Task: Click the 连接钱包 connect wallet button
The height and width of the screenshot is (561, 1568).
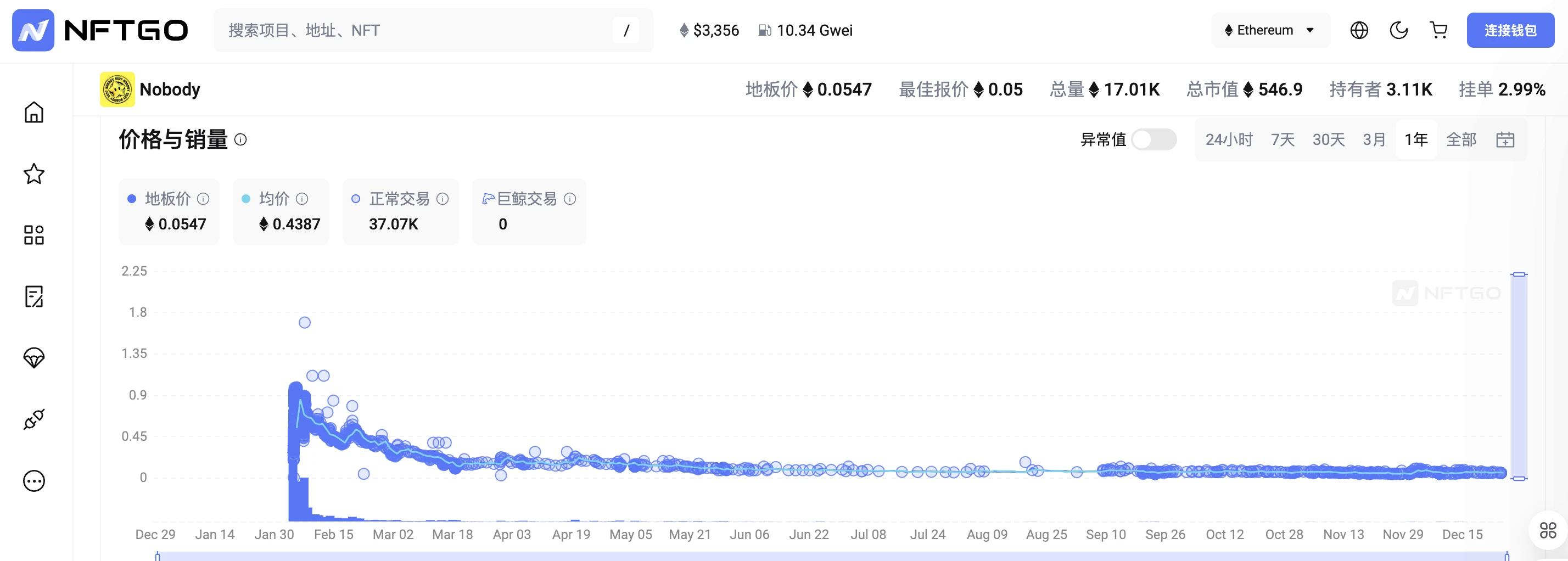Action: pos(1510,30)
